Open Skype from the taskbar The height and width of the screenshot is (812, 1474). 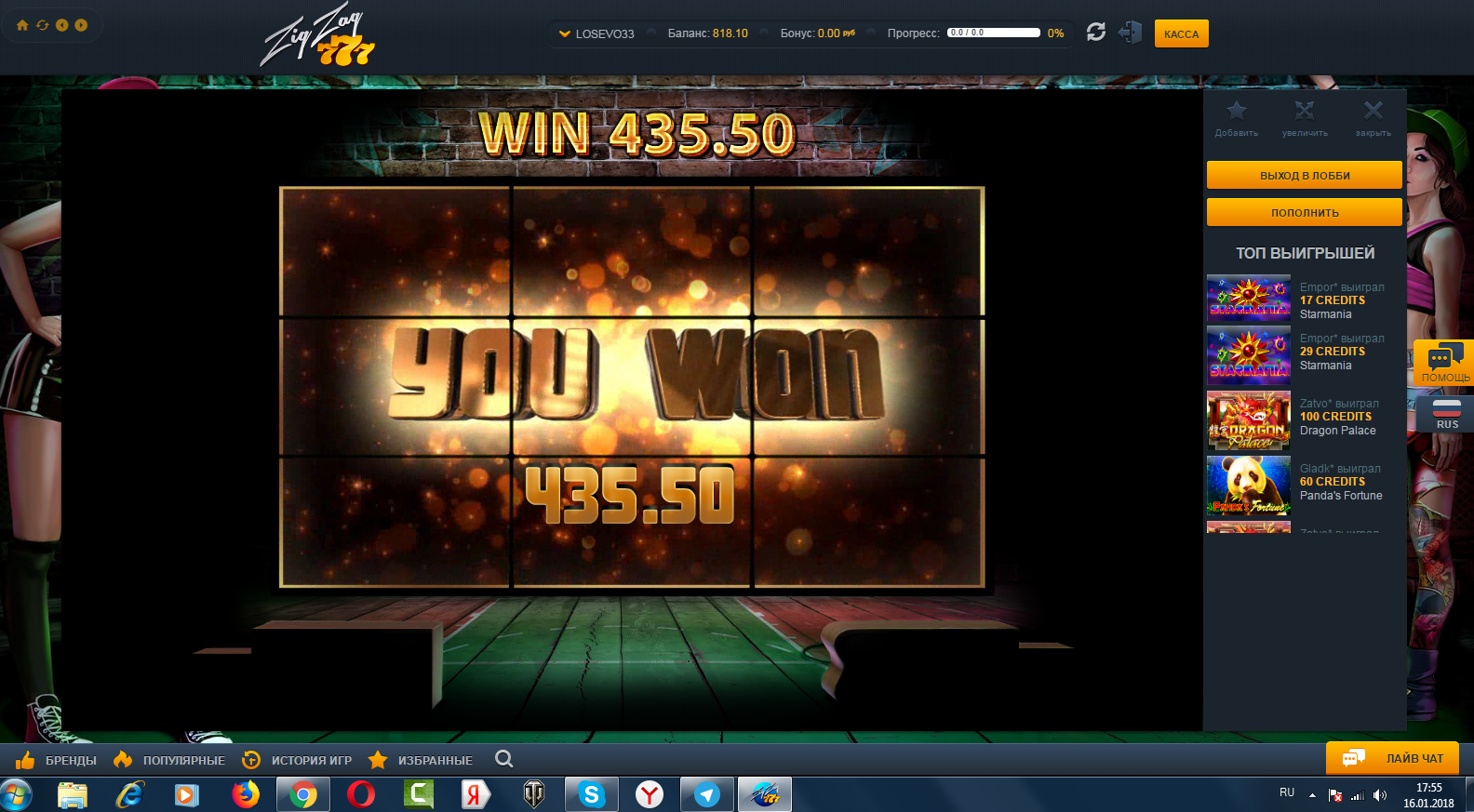pos(591,794)
